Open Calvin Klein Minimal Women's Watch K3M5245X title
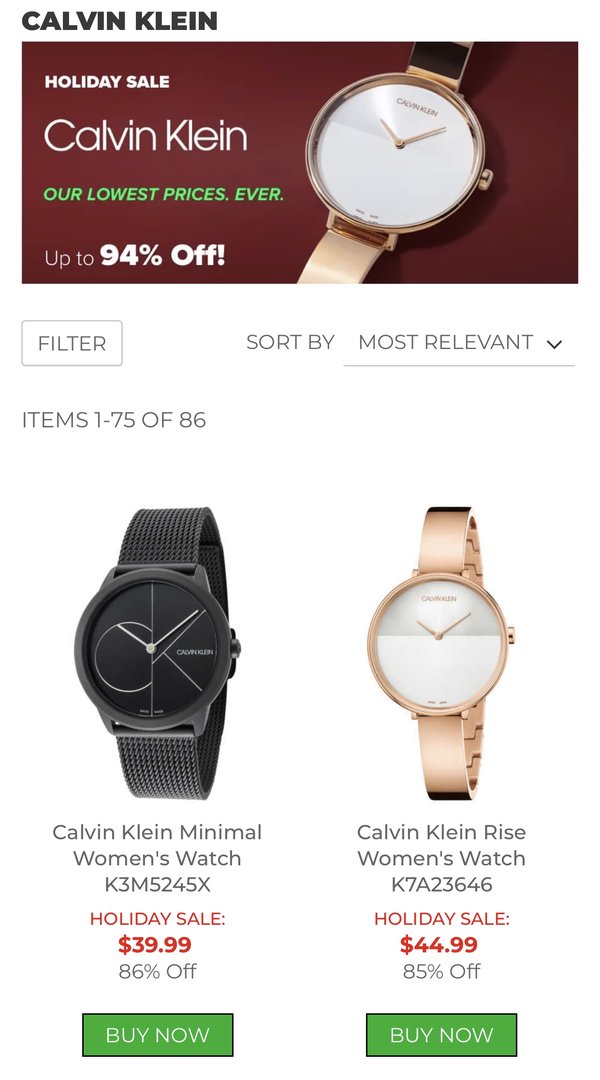The height and width of the screenshot is (1080, 600). coord(157,858)
